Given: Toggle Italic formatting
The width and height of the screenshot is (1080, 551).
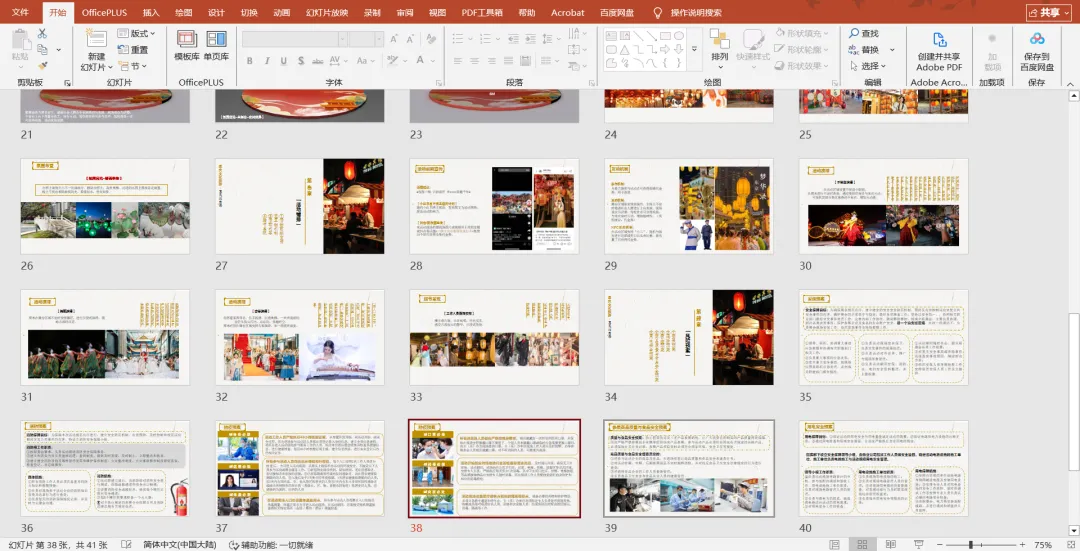Looking at the screenshot, I should tap(267, 61).
